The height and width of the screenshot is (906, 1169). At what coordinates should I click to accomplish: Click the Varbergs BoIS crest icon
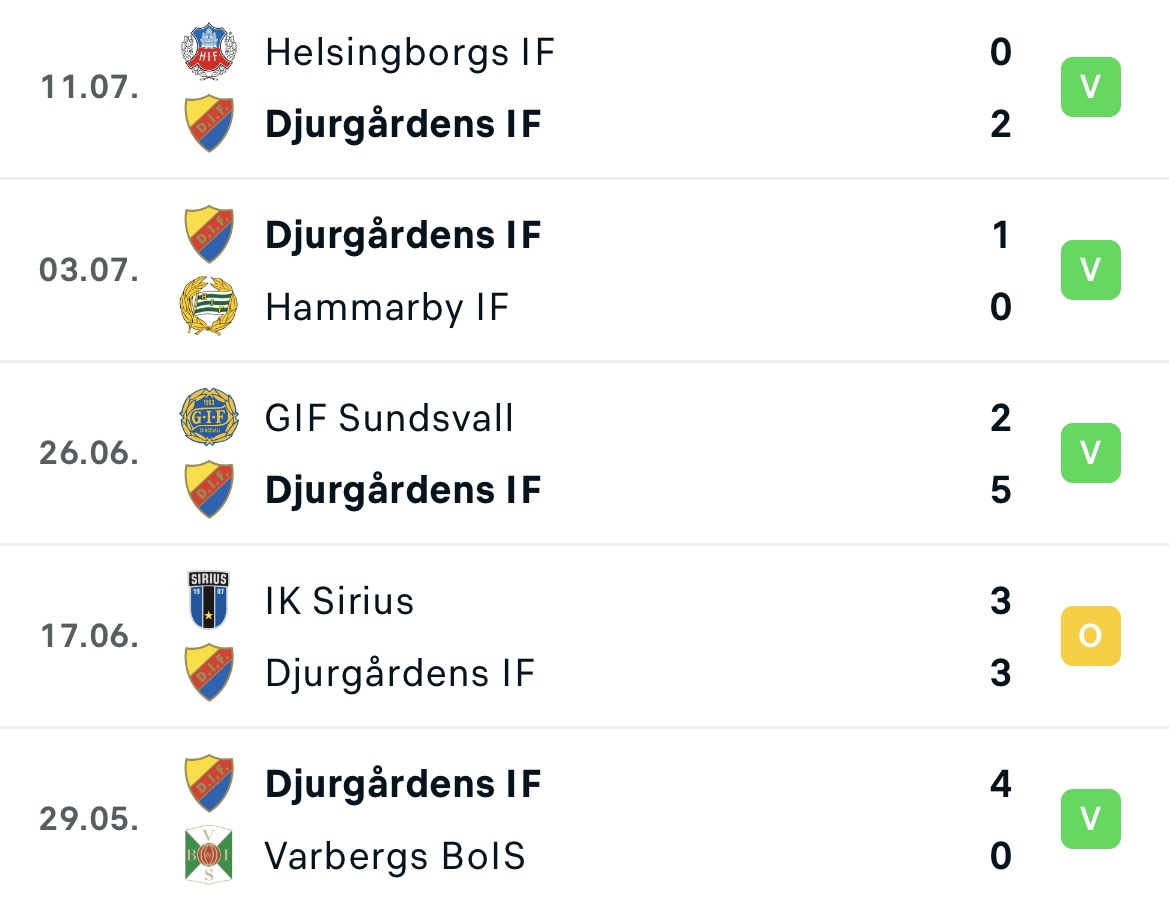coord(209,855)
